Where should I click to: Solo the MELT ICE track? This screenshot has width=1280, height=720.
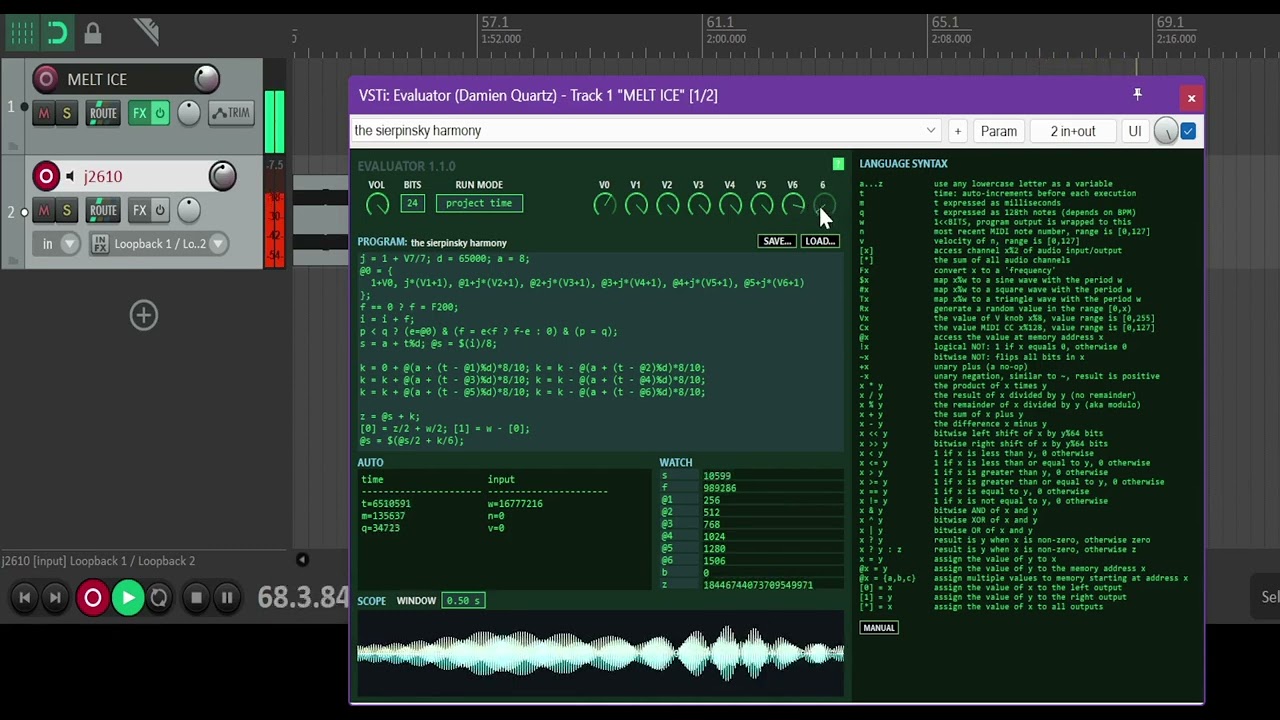click(x=67, y=113)
